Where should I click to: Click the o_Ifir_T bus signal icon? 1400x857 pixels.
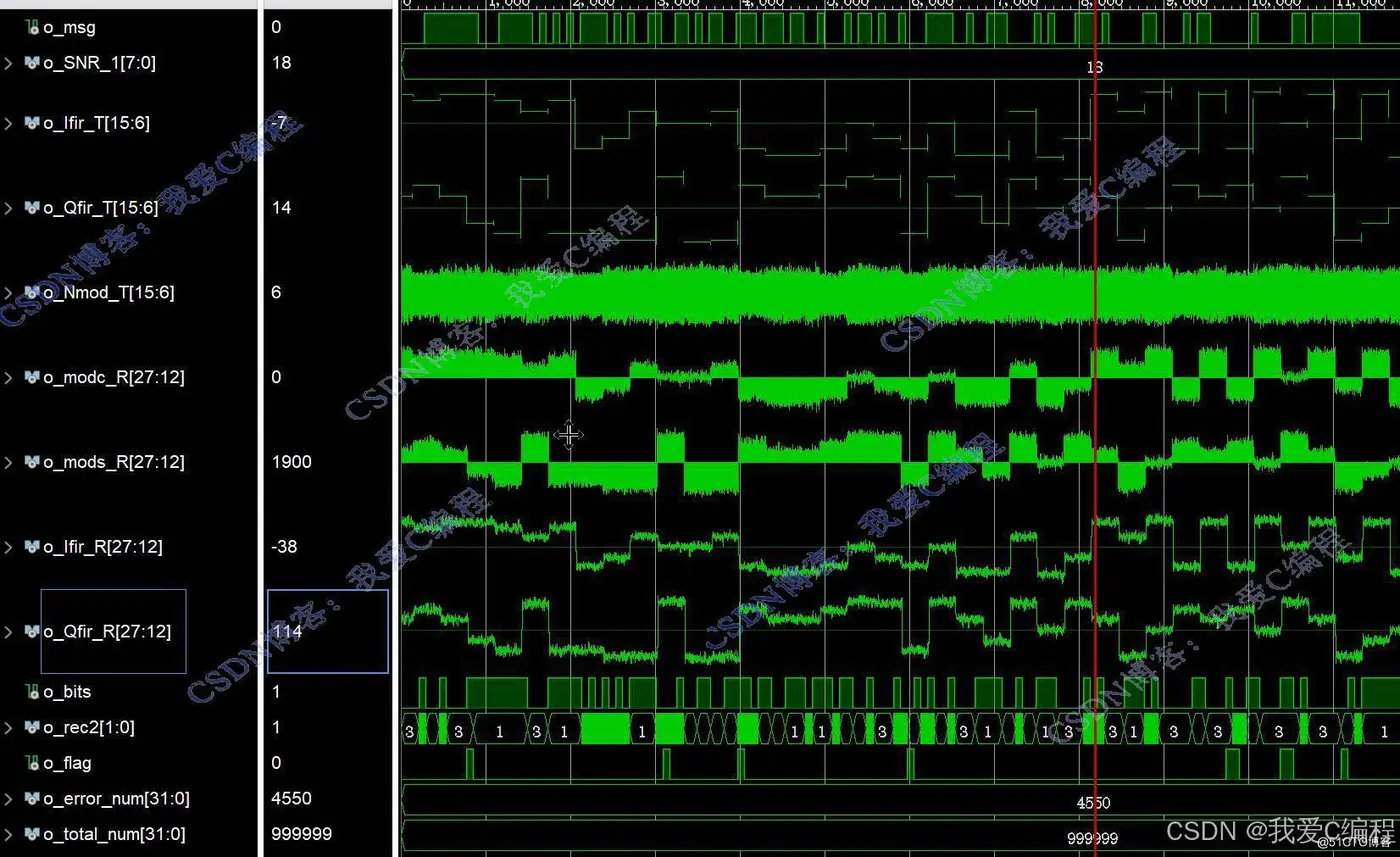point(32,123)
